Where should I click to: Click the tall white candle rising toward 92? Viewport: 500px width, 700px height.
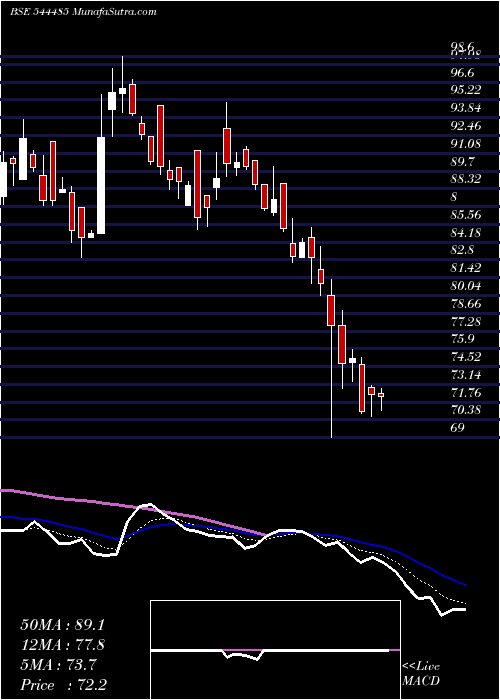(x=101, y=185)
